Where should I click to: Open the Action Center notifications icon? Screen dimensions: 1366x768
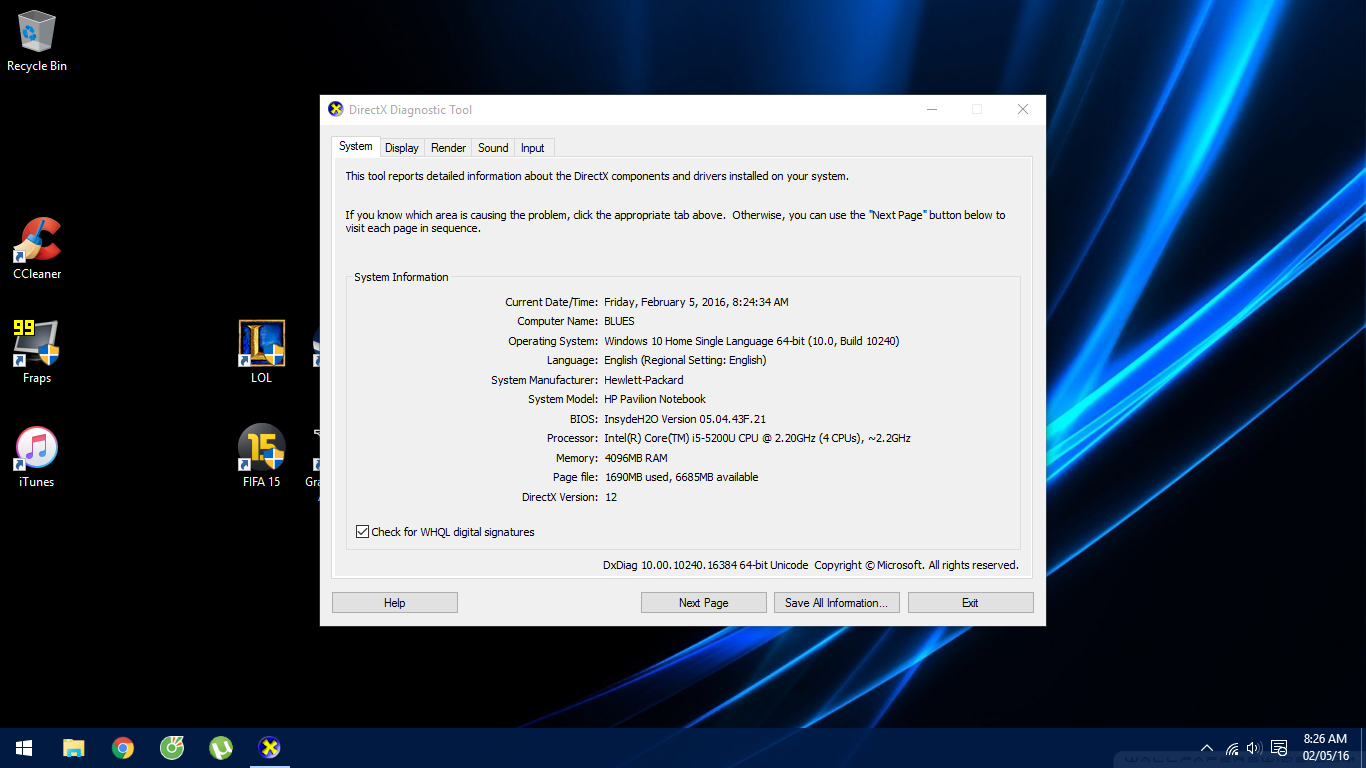pos(1278,748)
